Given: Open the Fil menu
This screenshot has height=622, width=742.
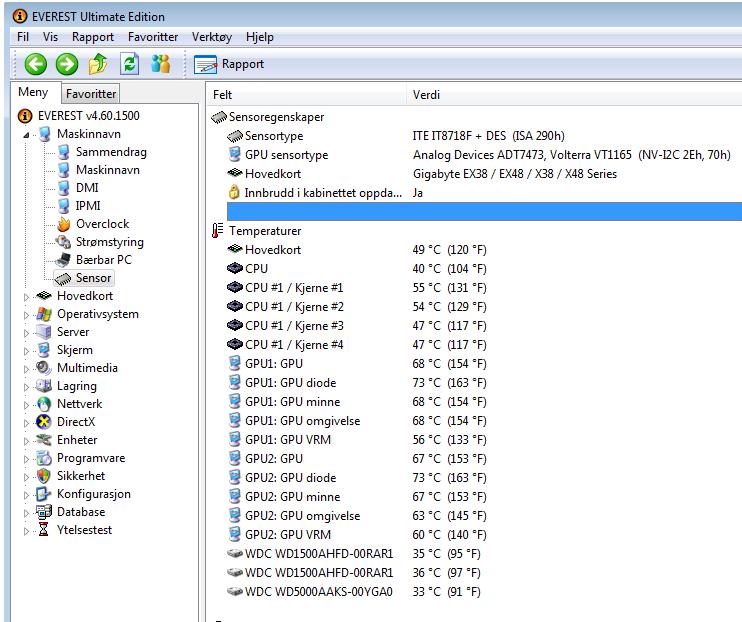Looking at the screenshot, I should pos(23,37).
